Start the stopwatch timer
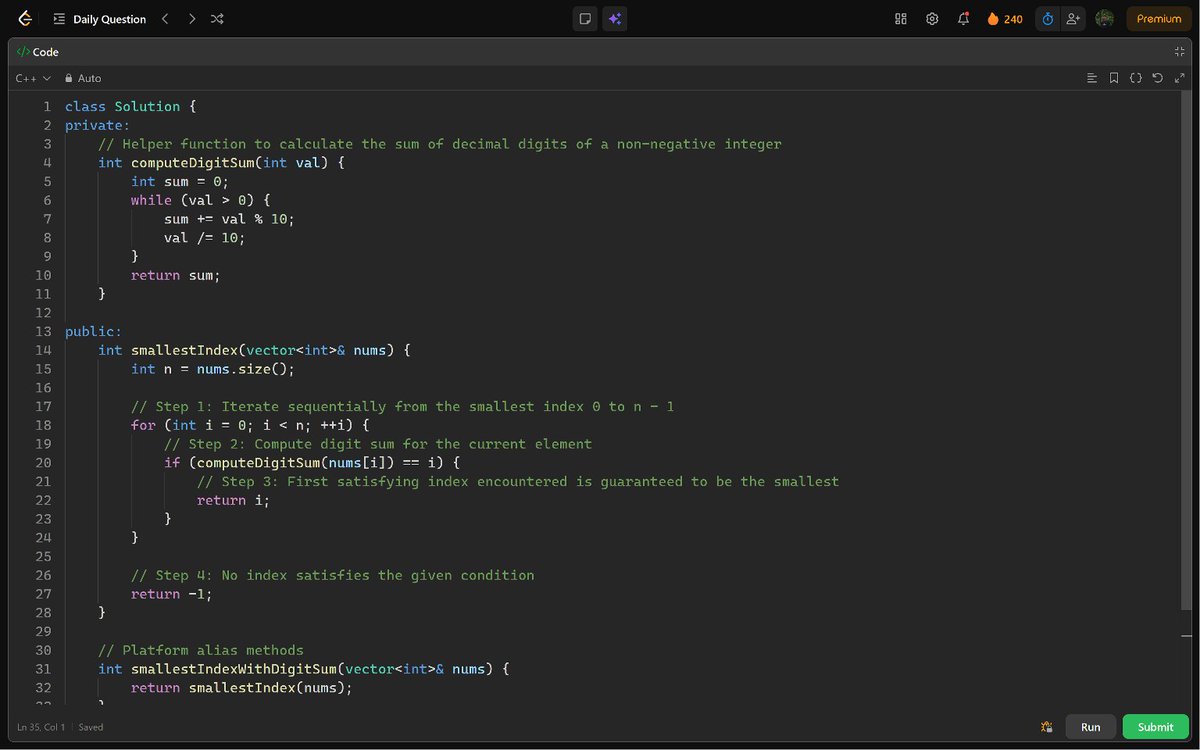Viewport: 1200px width, 750px height. click(1048, 19)
